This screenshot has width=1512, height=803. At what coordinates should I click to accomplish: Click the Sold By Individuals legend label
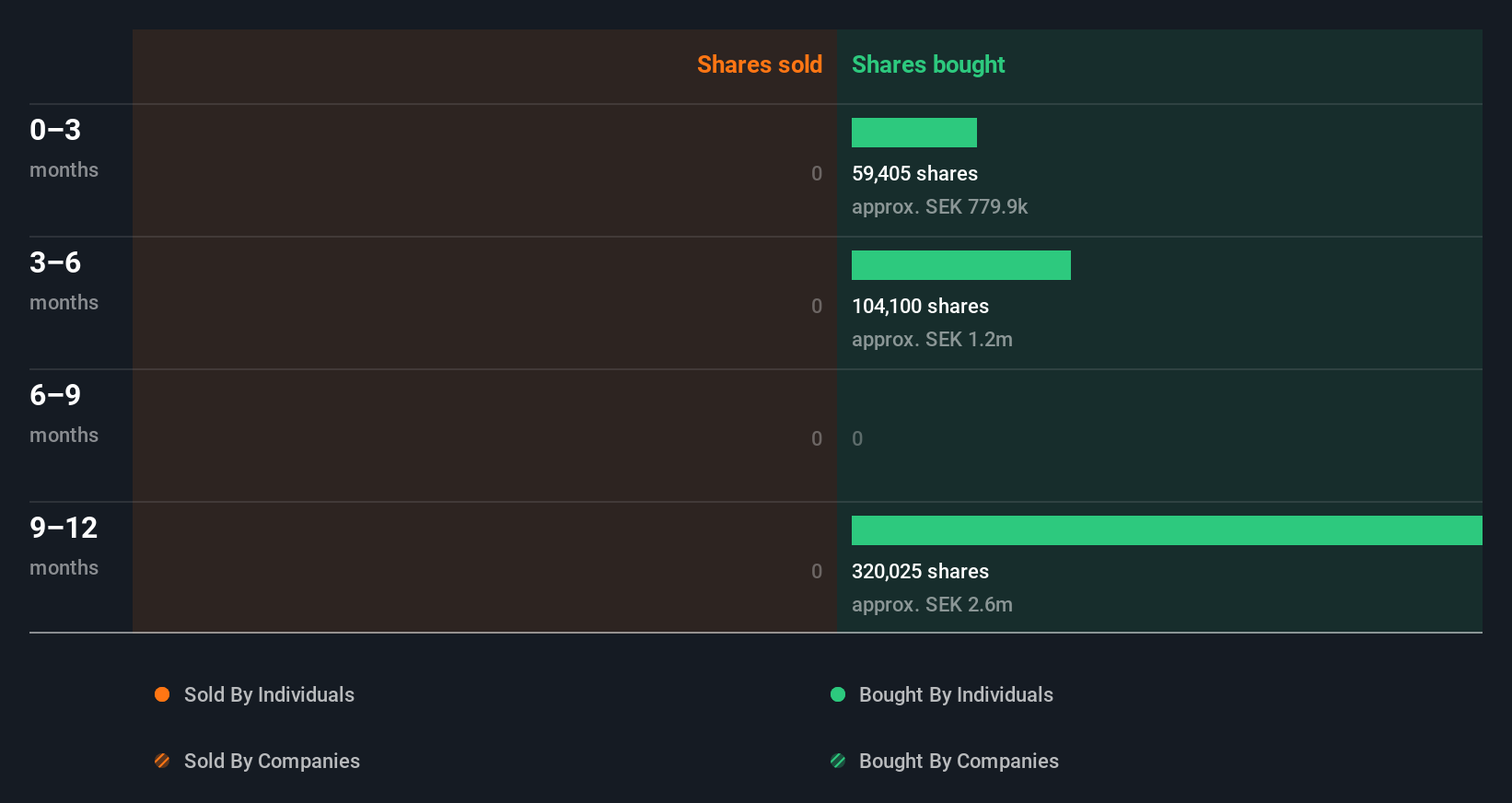[269, 694]
